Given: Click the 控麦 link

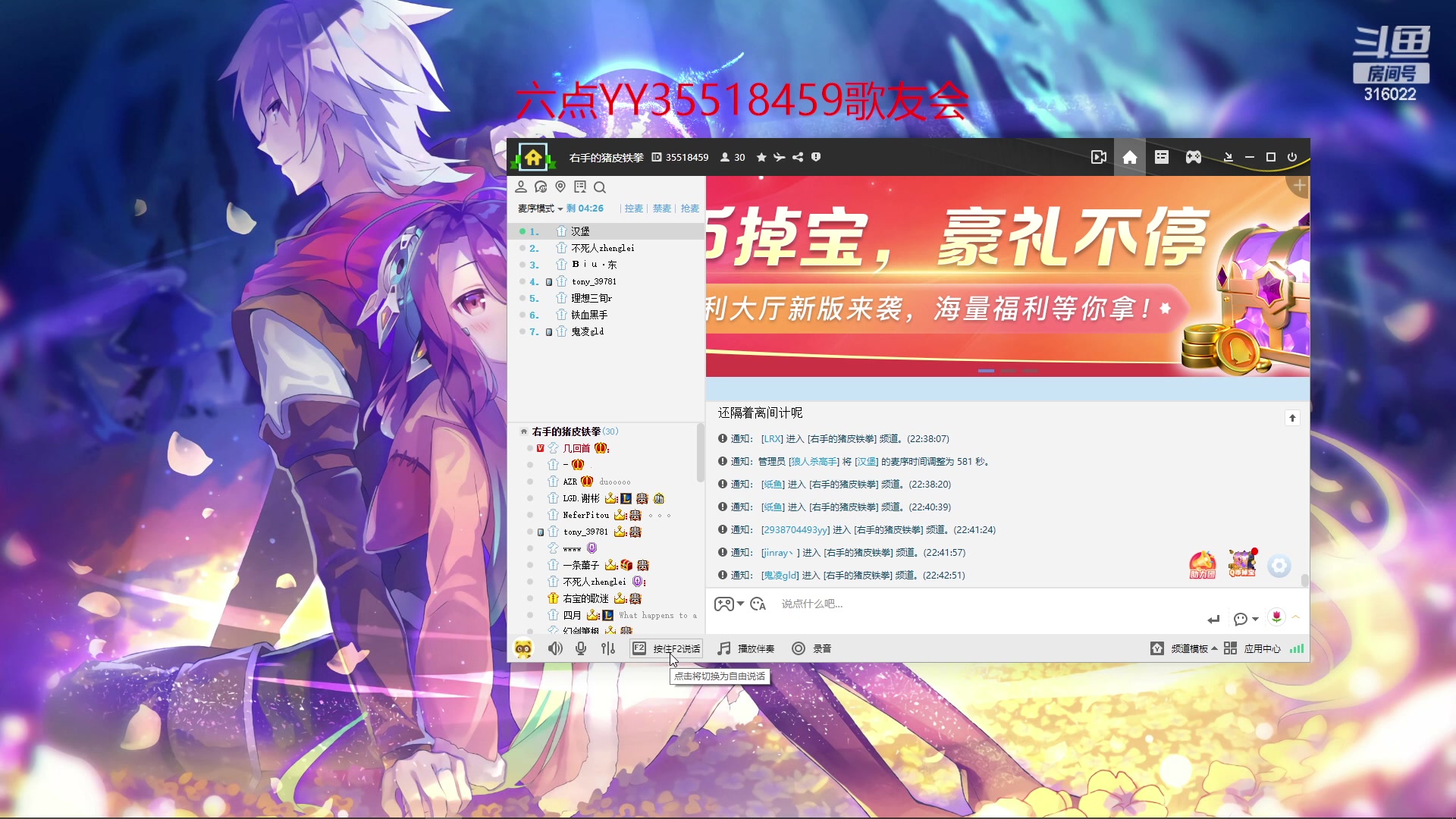Looking at the screenshot, I should 634,209.
